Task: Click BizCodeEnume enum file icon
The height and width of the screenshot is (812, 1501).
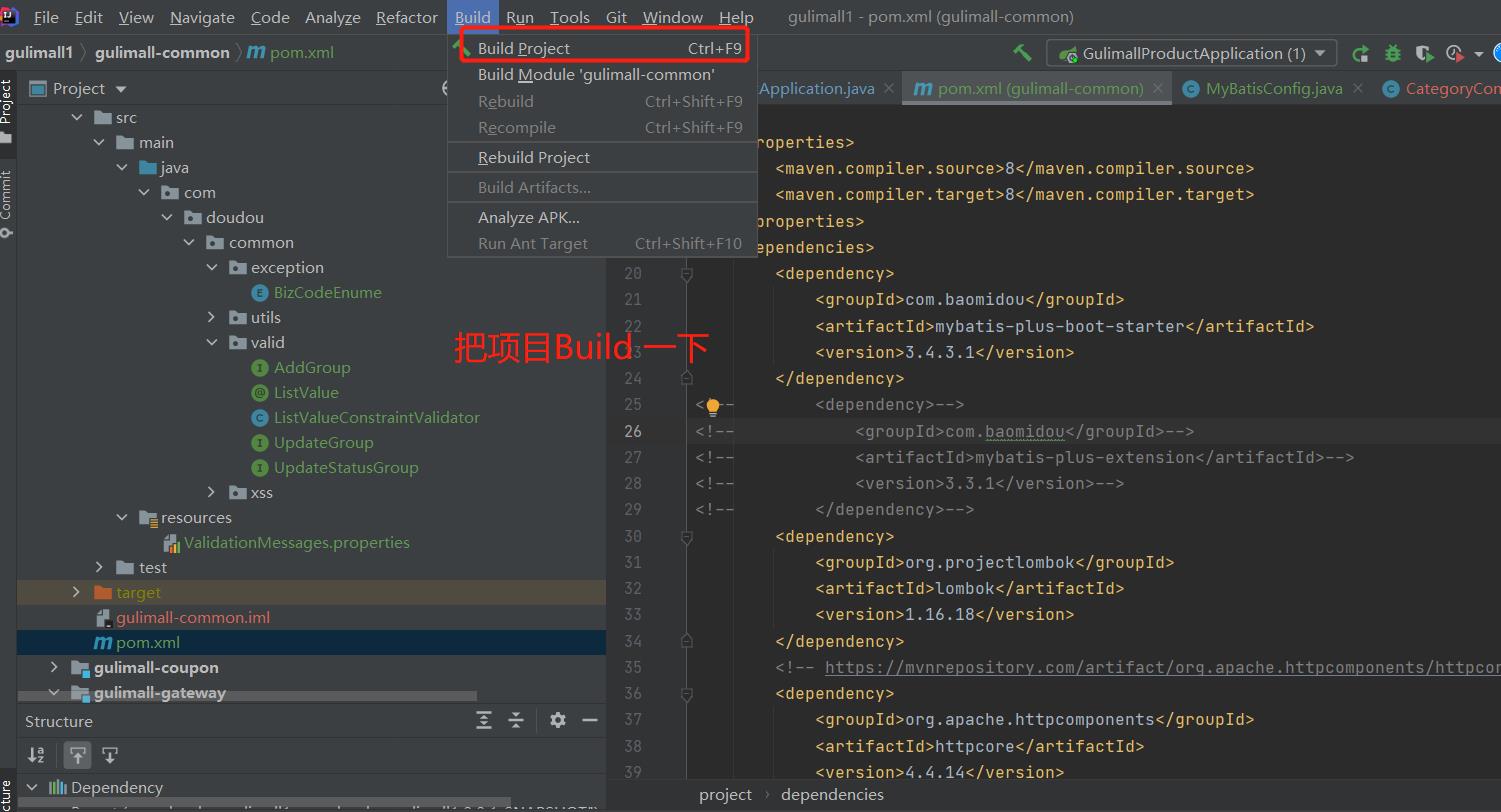Action: (x=260, y=293)
